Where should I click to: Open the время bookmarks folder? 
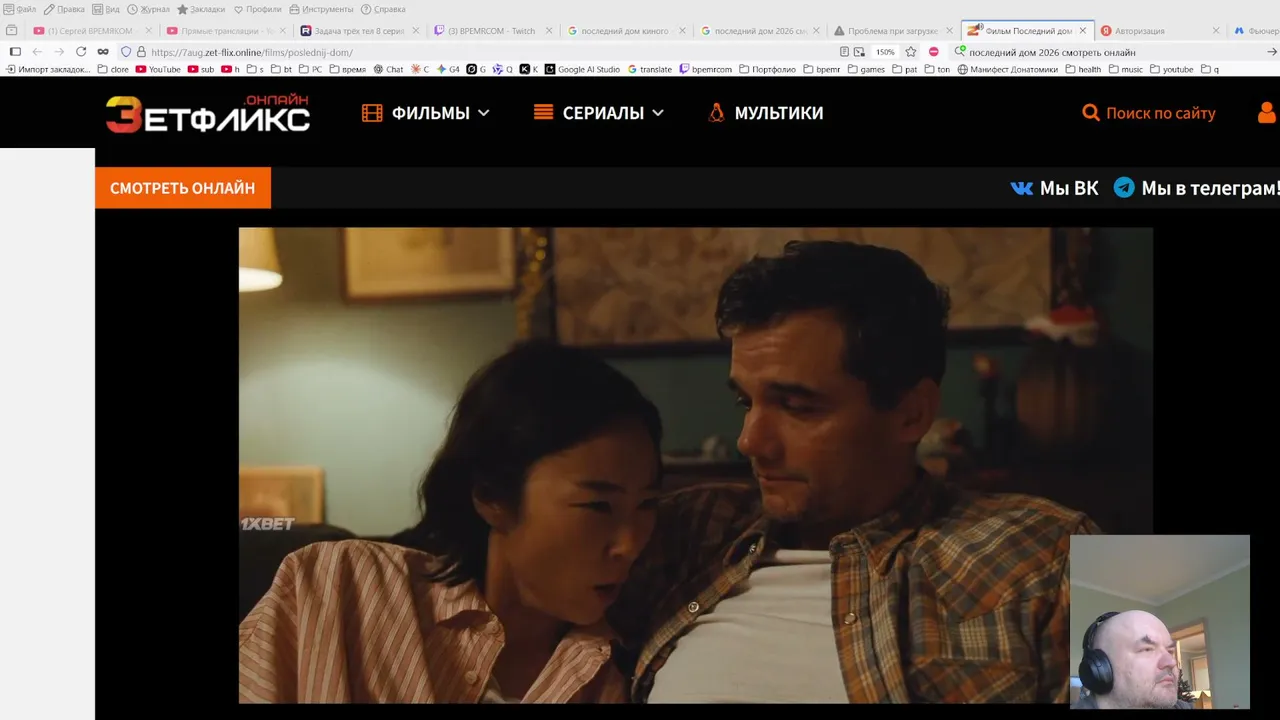pyautogui.click(x=348, y=70)
